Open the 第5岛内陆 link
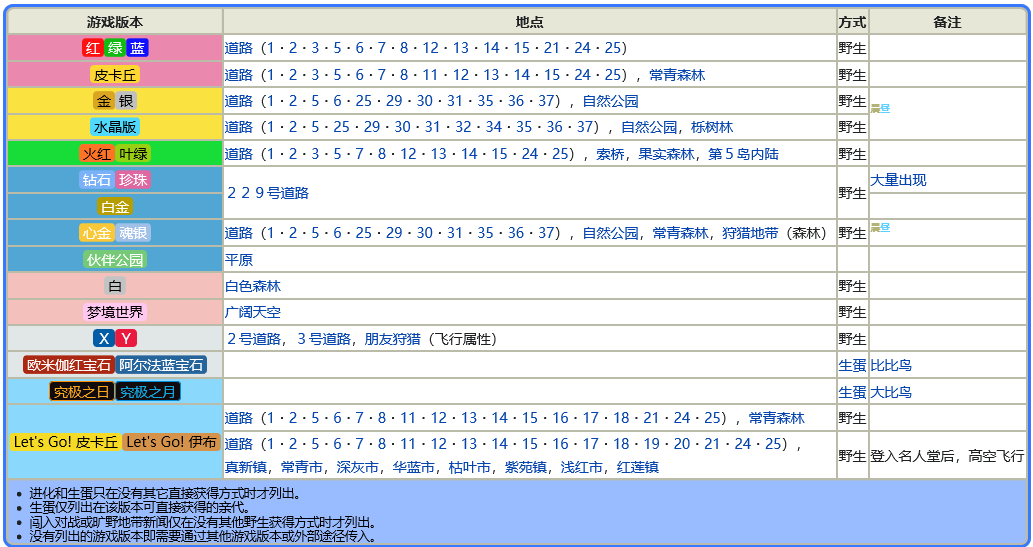Viewport: 1033px width, 547px height. [743, 154]
